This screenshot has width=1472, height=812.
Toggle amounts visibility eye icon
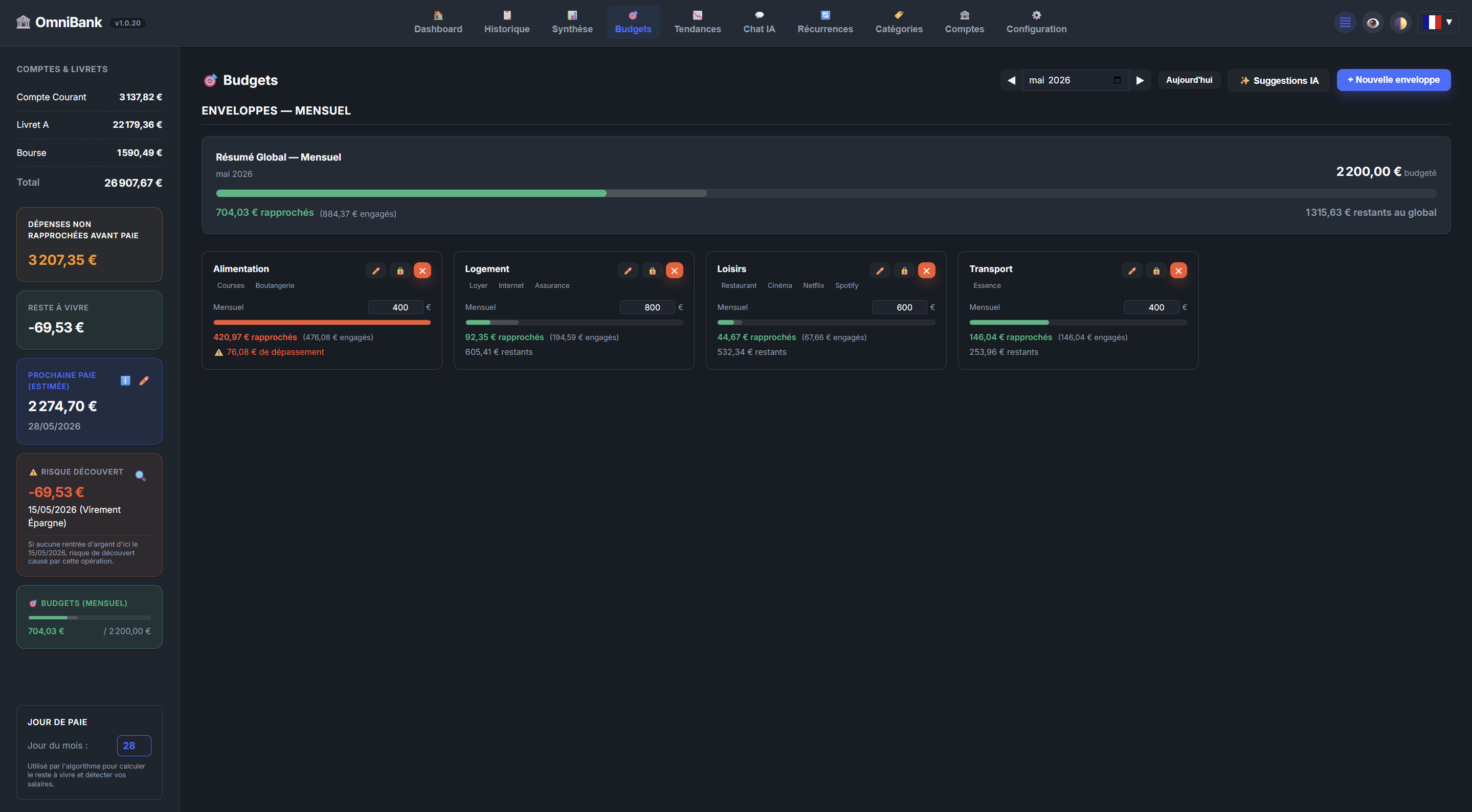pos(1373,23)
